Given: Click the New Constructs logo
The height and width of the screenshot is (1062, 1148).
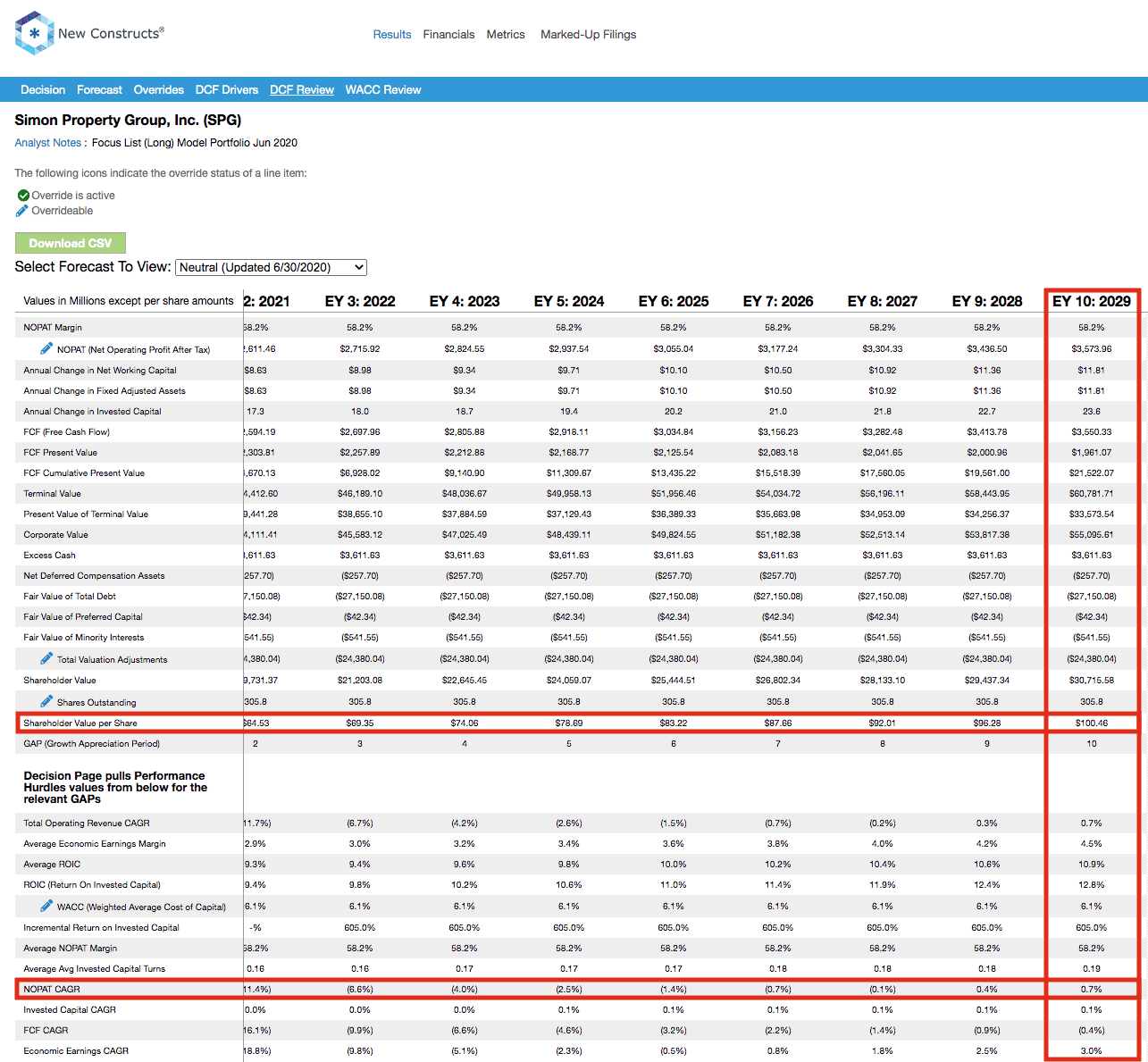Looking at the screenshot, I should tap(89, 33).
